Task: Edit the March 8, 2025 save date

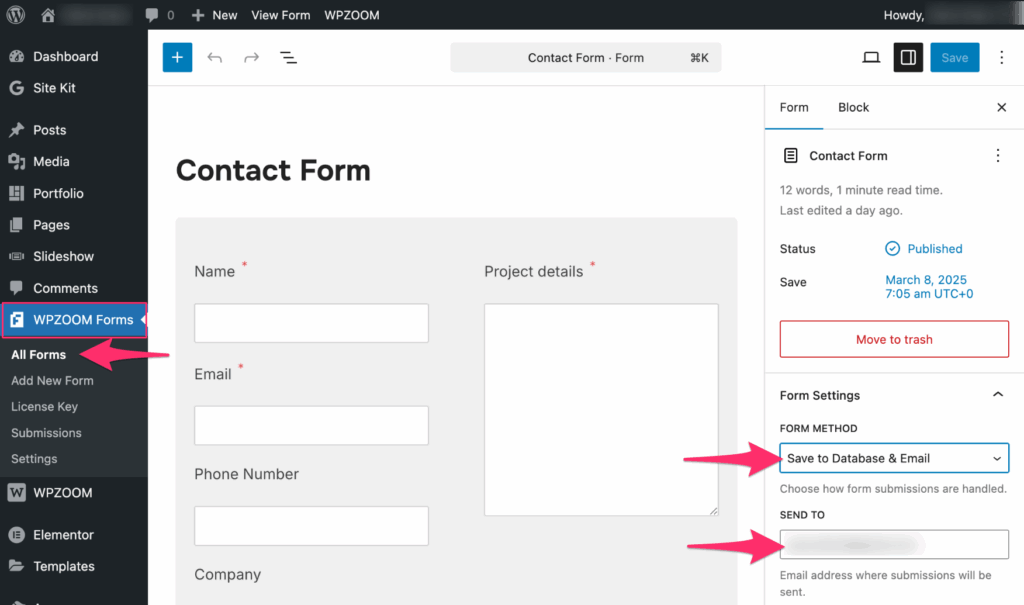Action: tap(929, 287)
